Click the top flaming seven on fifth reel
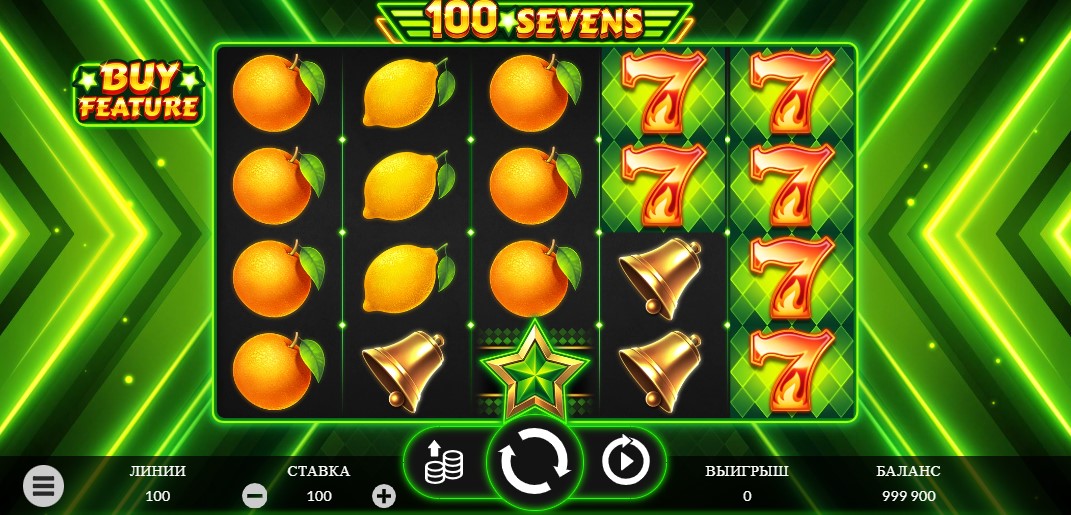Image resolution: width=1071 pixels, height=515 pixels. click(x=792, y=91)
